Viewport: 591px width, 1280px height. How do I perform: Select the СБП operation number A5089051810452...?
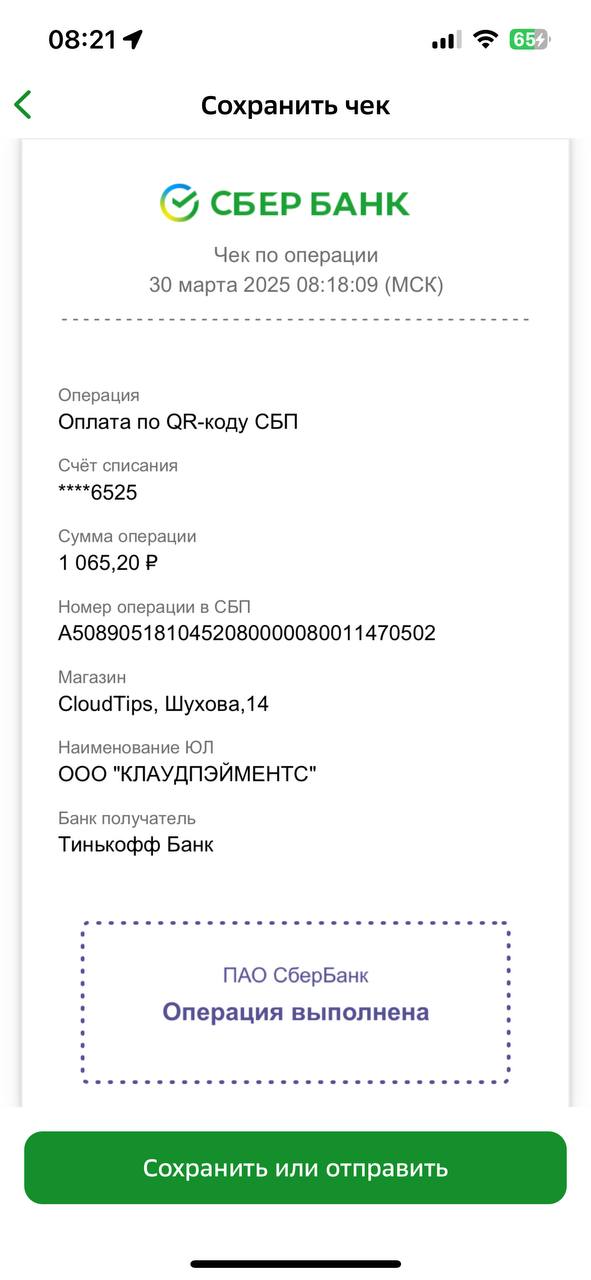tap(247, 633)
